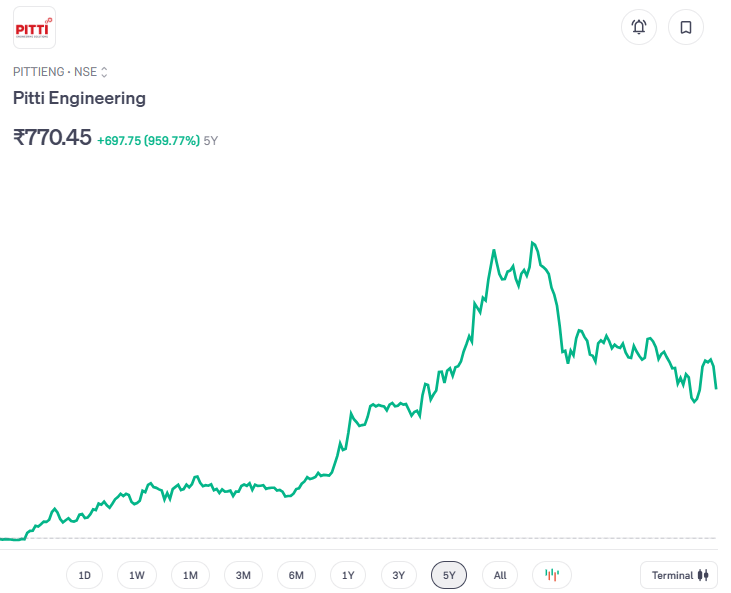Screen dimensions: 731x593
Task: Select the 1W time range
Action: coord(137,575)
